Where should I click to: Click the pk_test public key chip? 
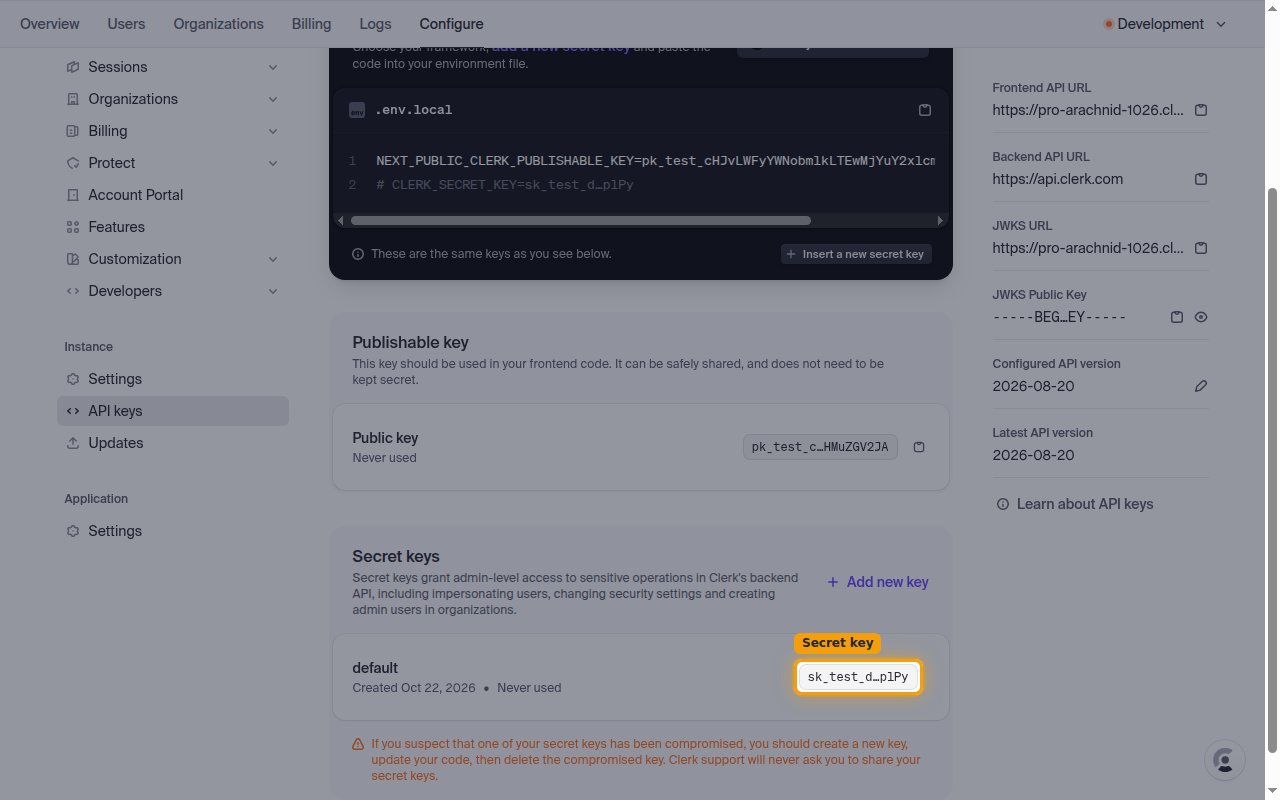click(820, 447)
